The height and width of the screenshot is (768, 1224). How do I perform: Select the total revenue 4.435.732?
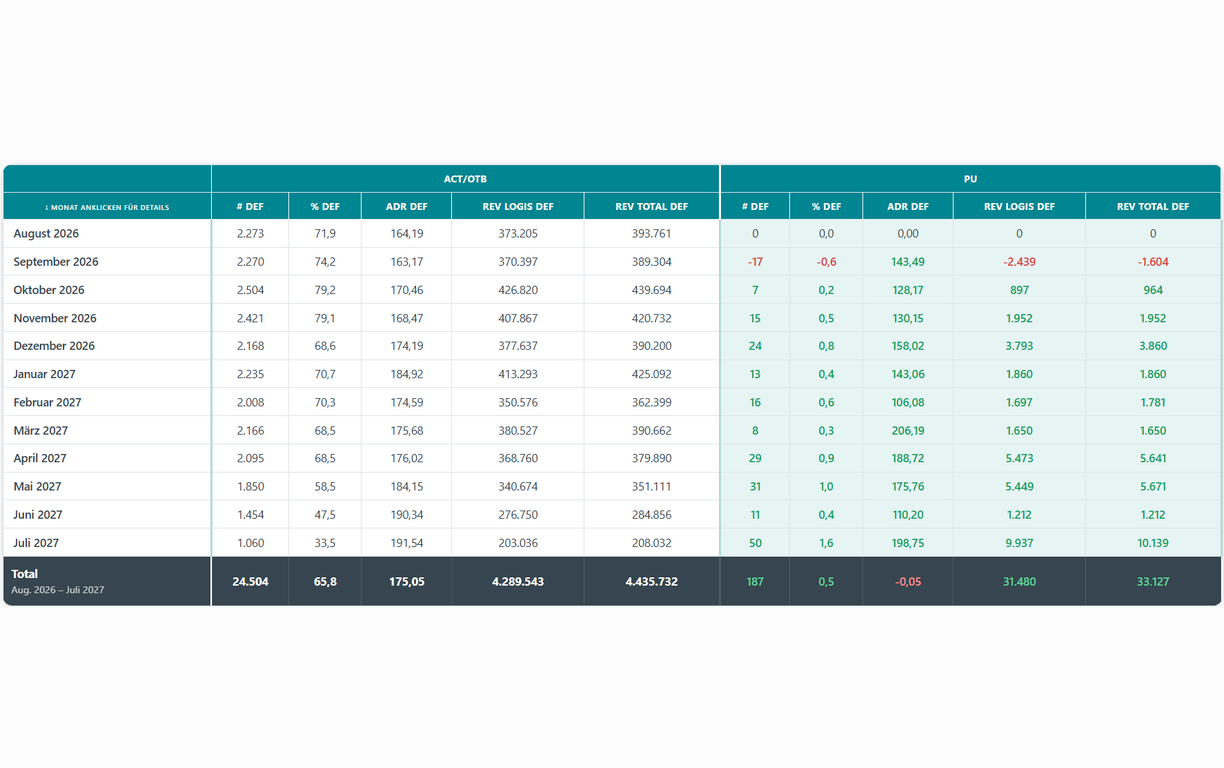pos(652,581)
